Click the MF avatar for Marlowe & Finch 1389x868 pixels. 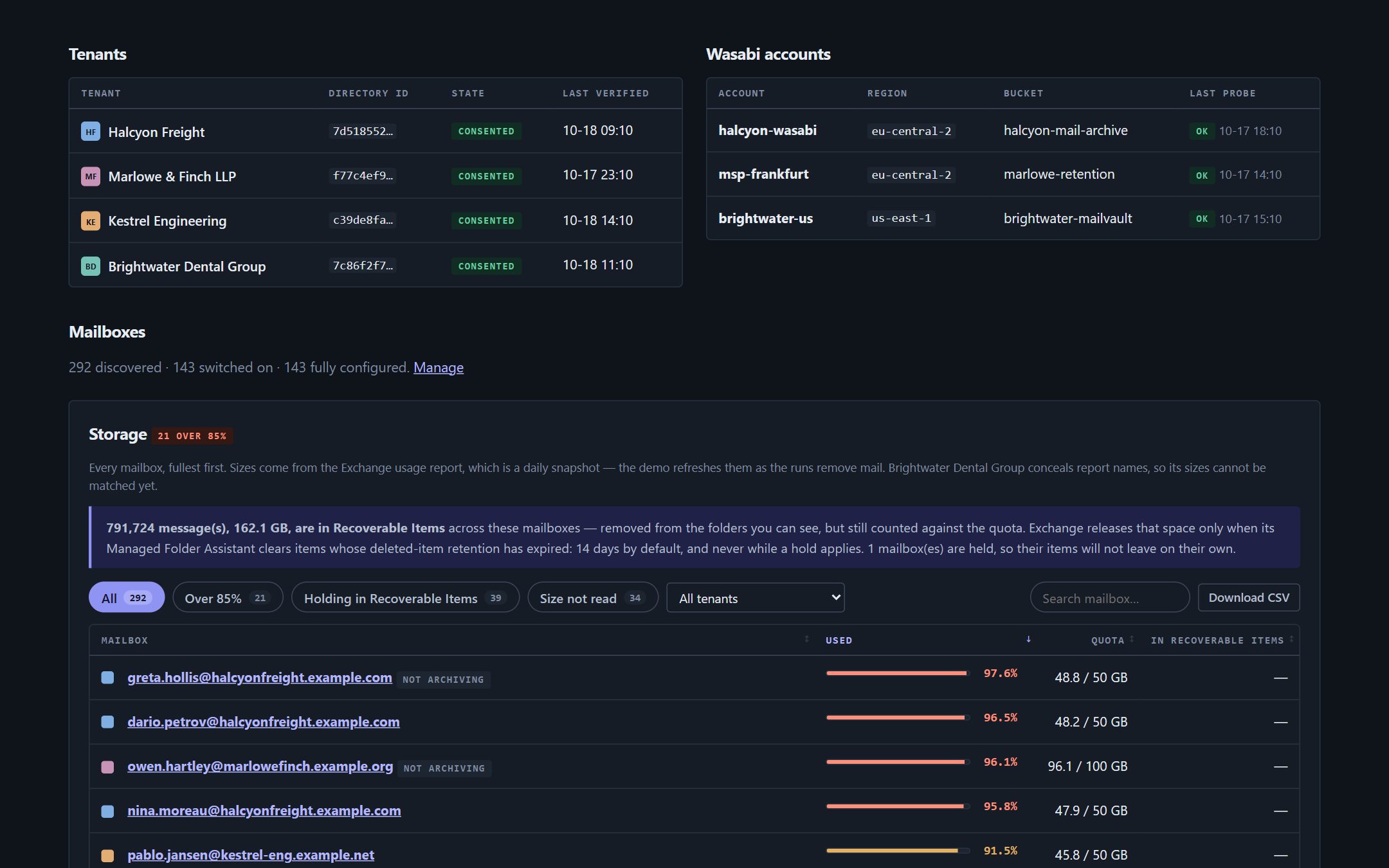pos(91,176)
